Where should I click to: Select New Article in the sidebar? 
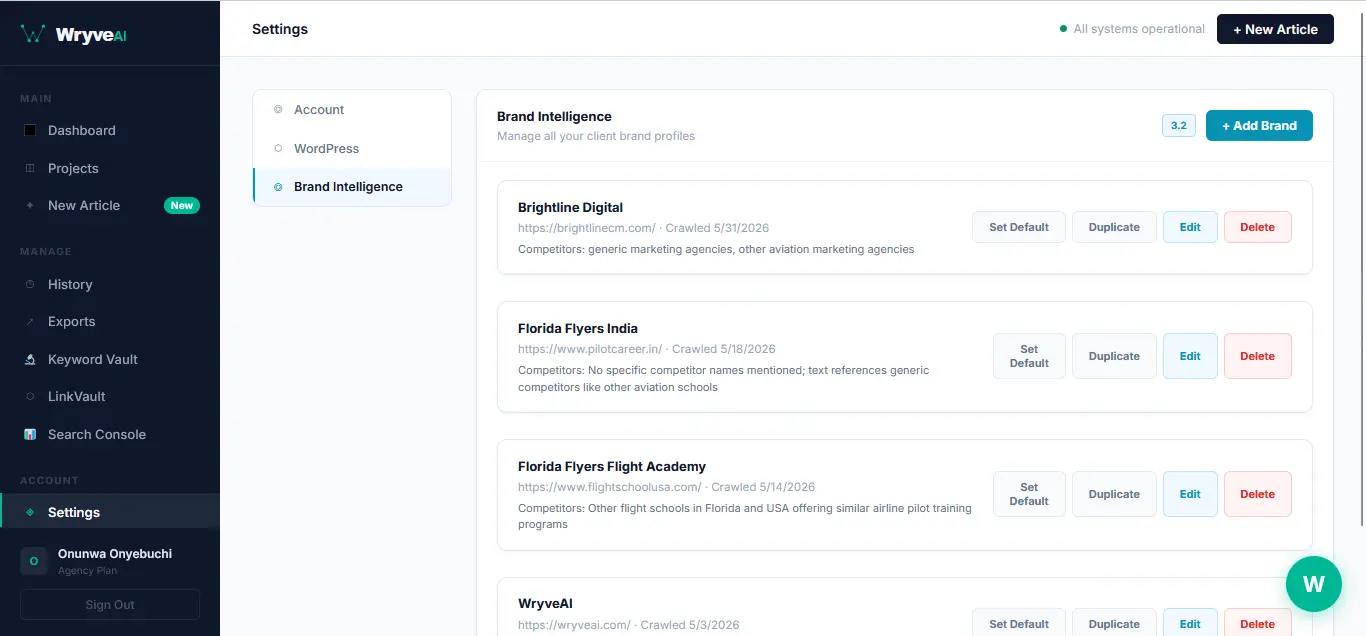coord(110,206)
